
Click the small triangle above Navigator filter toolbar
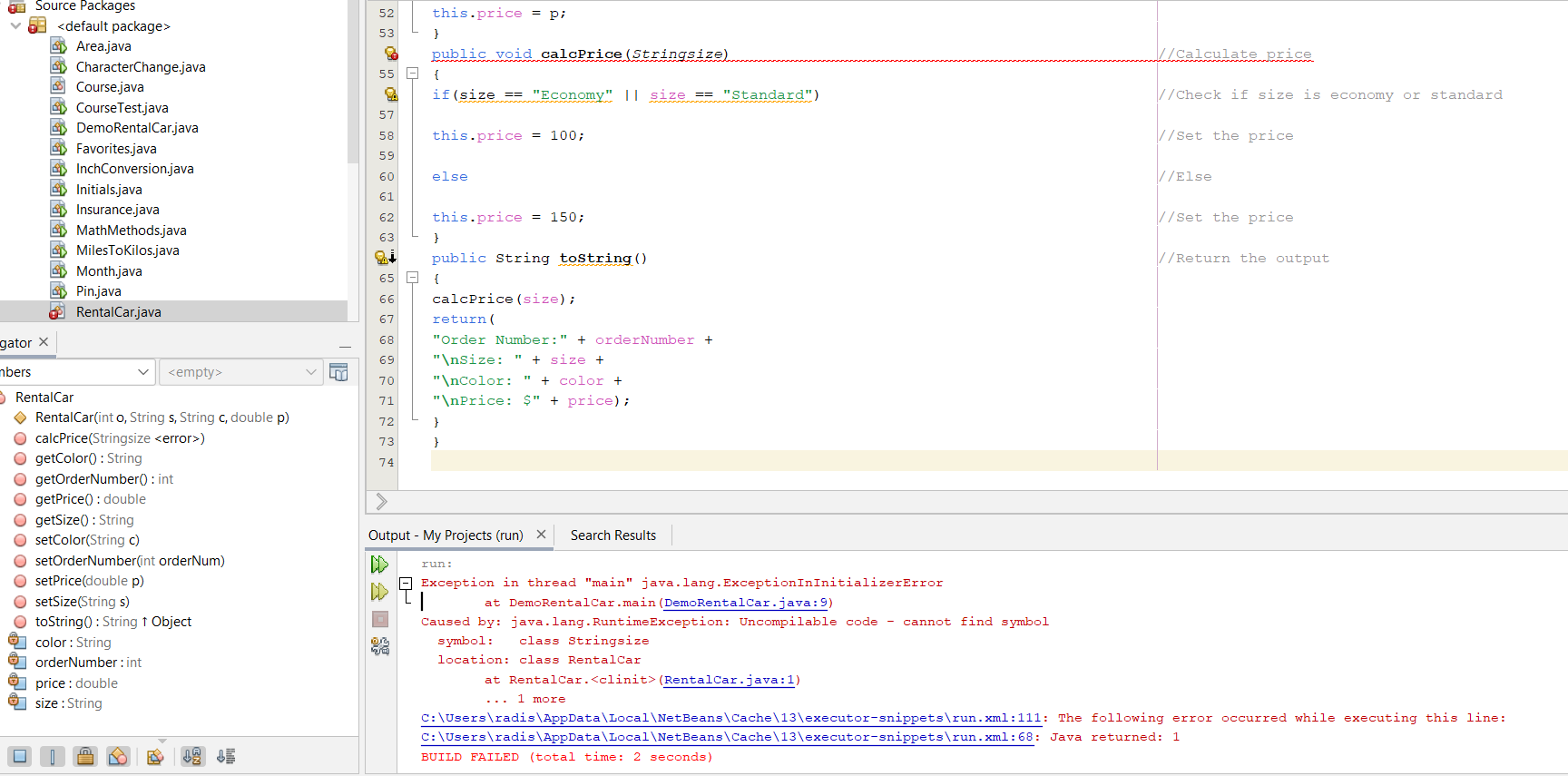click(162, 741)
